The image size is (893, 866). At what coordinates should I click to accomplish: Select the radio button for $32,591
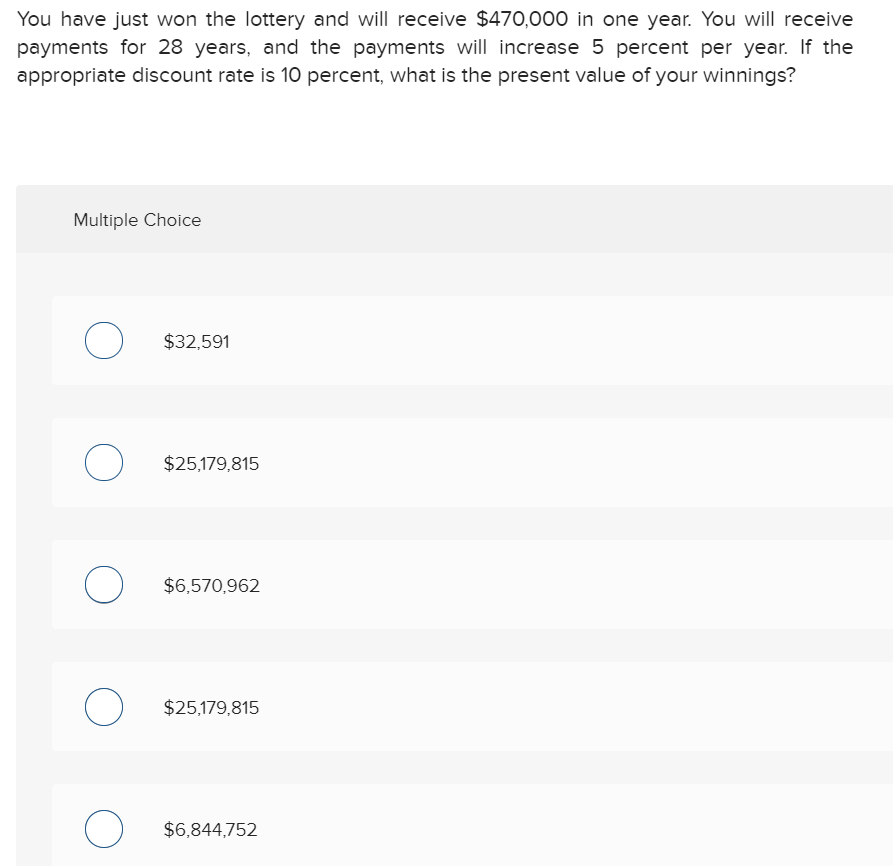coord(104,340)
